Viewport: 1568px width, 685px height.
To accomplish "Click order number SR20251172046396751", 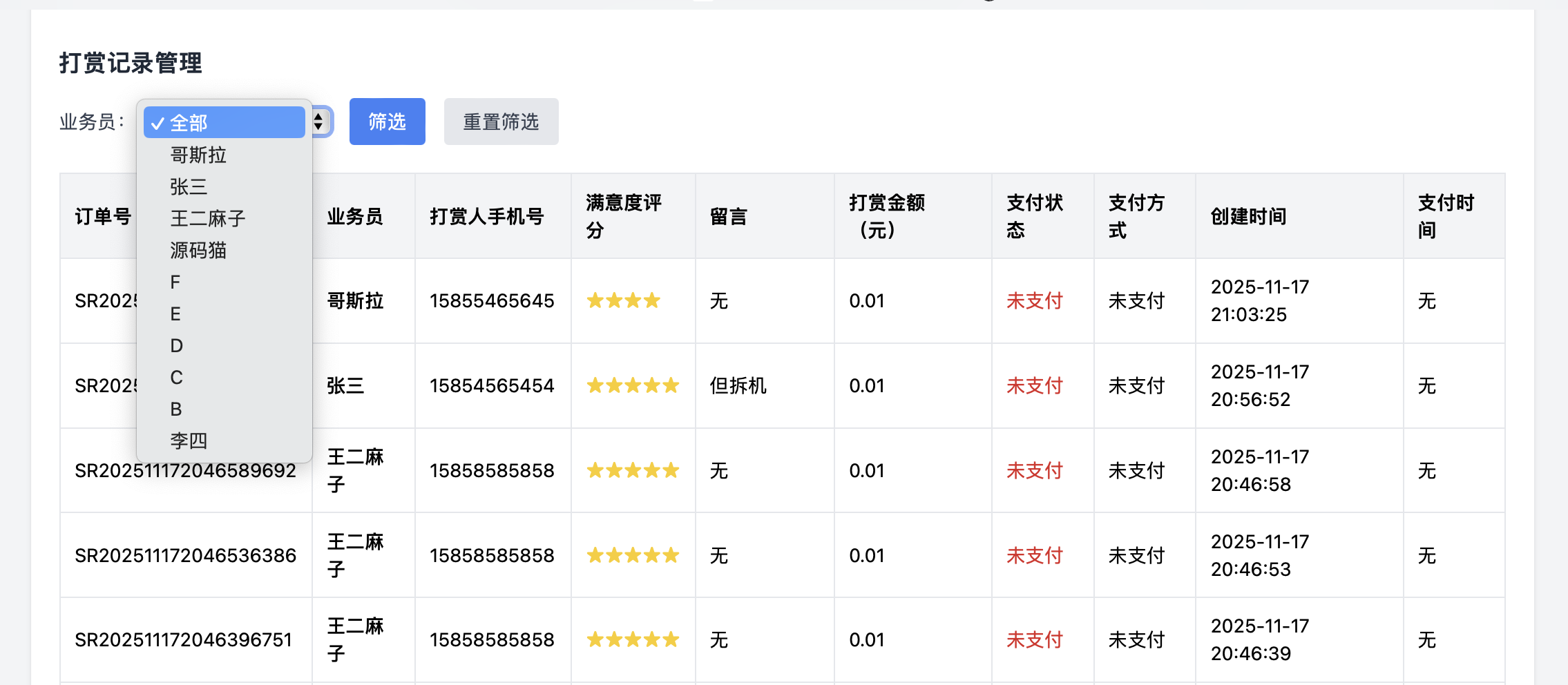I will tap(185, 639).
